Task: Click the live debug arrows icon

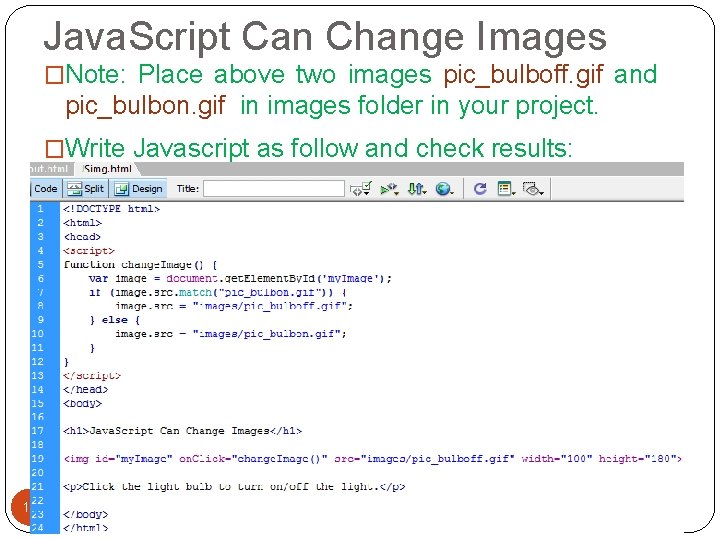Action: pyautogui.click(x=389, y=189)
